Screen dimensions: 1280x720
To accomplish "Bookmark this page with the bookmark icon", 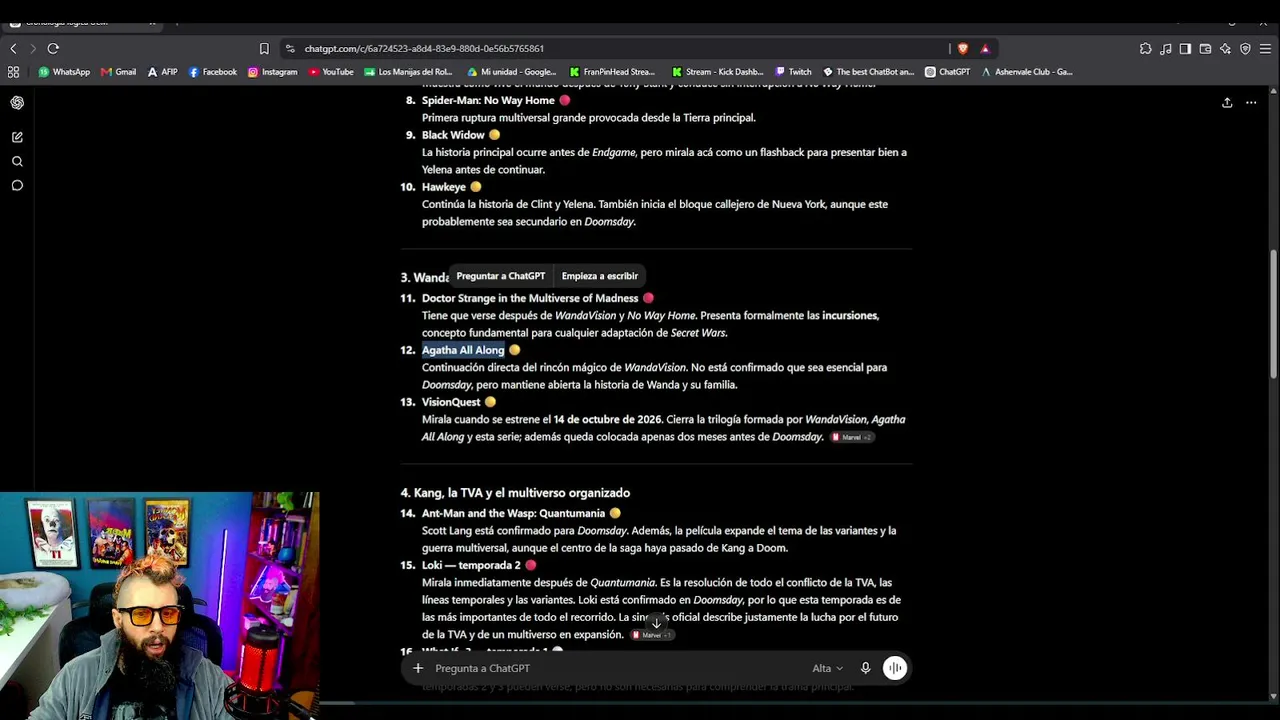I will (264, 48).
